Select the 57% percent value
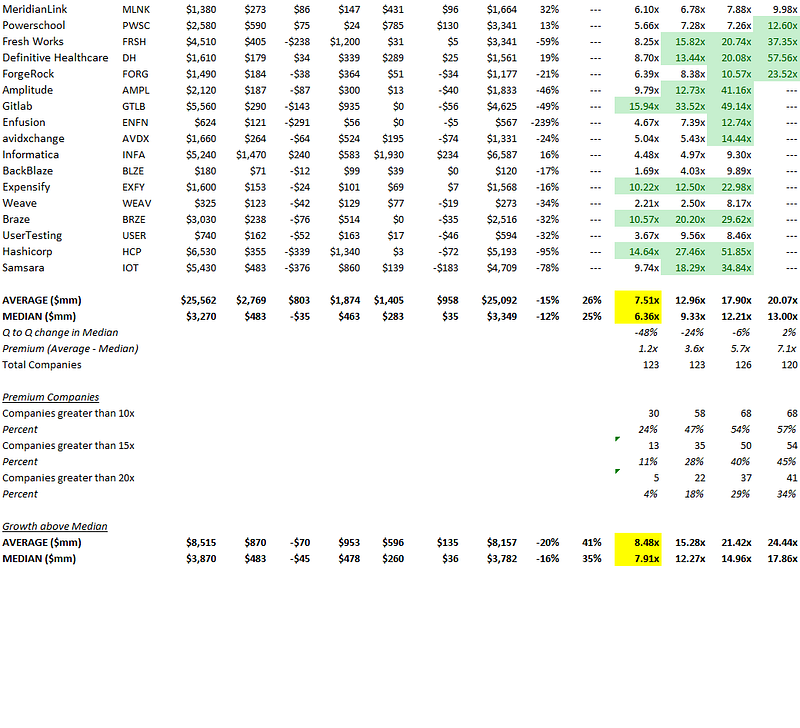The width and height of the screenshot is (800, 728). pos(786,430)
